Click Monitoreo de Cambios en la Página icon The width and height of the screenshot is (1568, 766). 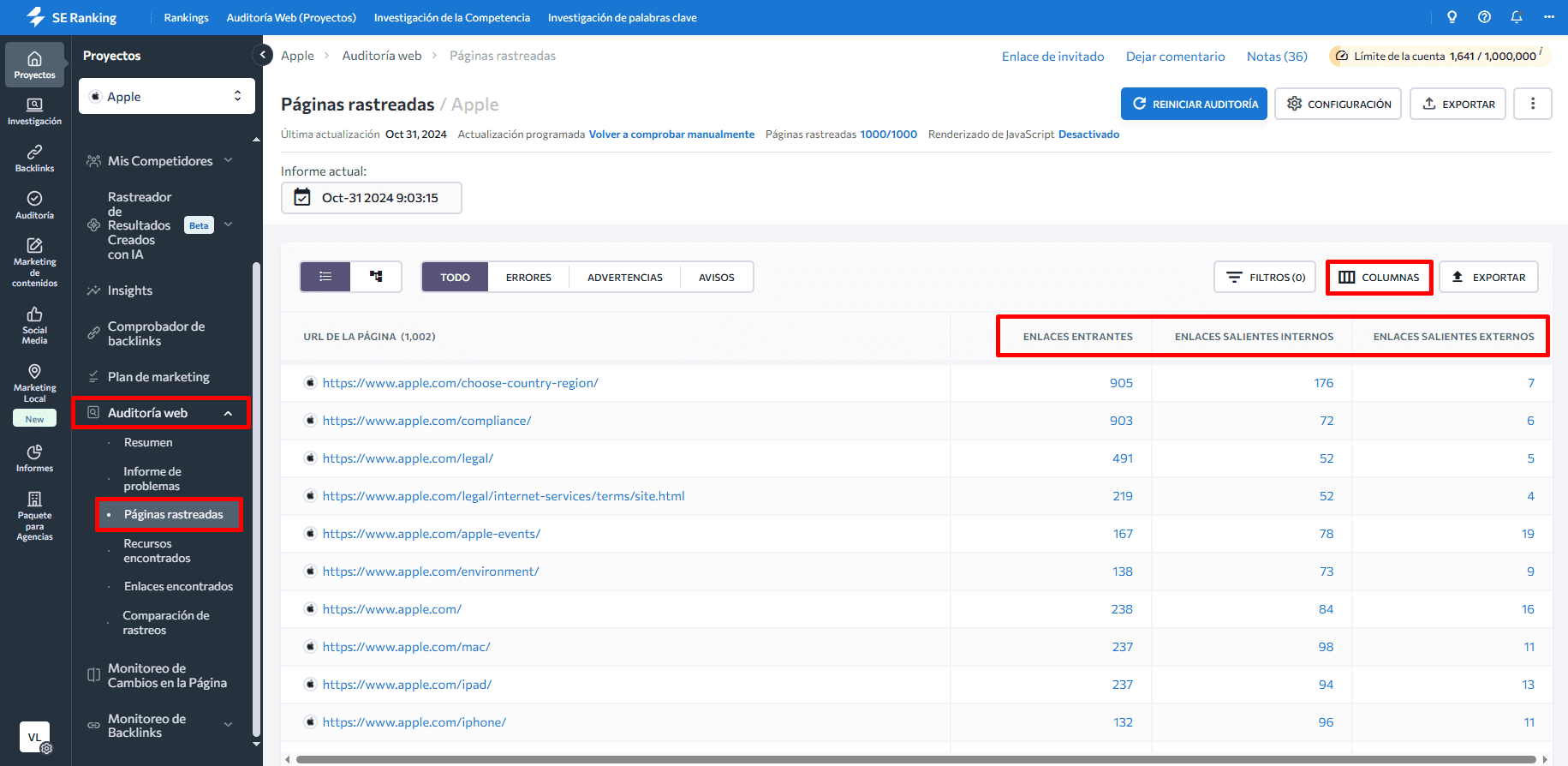(x=93, y=675)
